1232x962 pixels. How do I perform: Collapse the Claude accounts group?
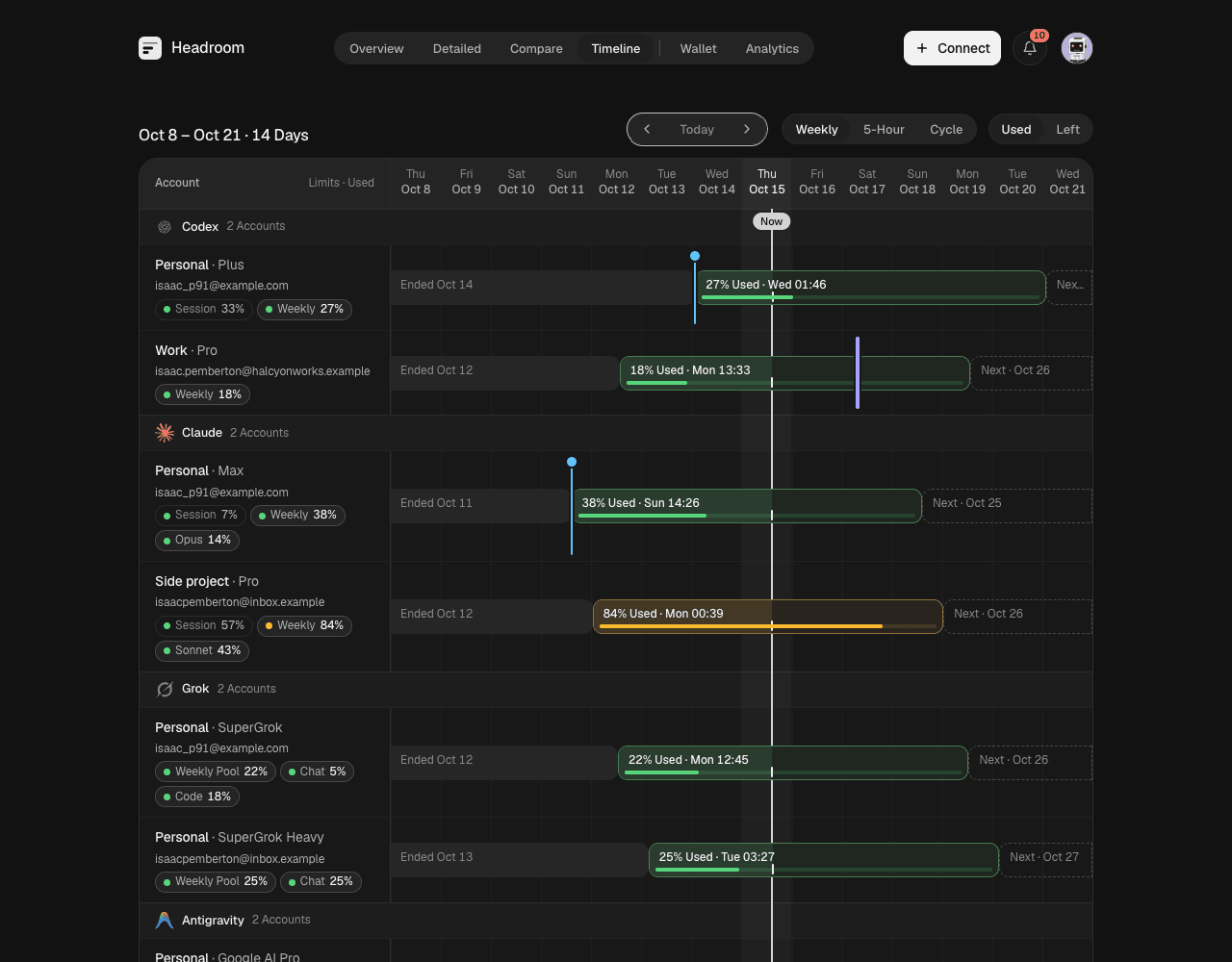point(616,433)
